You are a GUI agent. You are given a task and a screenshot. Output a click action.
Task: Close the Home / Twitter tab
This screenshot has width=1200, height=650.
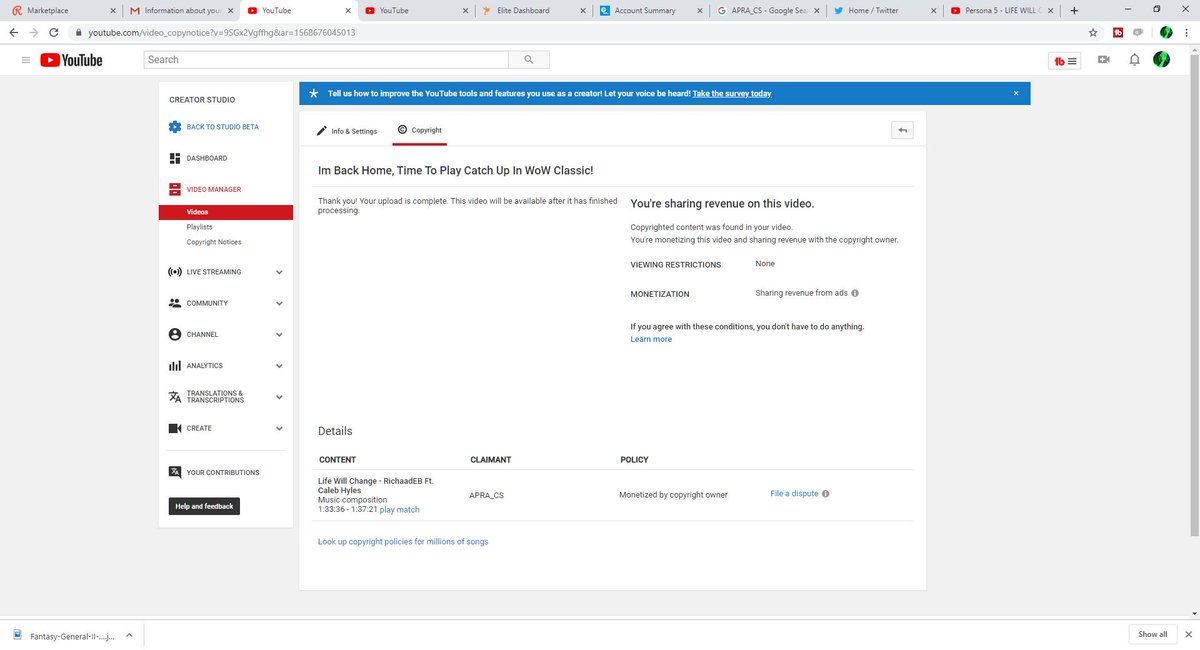pyautogui.click(x=933, y=11)
